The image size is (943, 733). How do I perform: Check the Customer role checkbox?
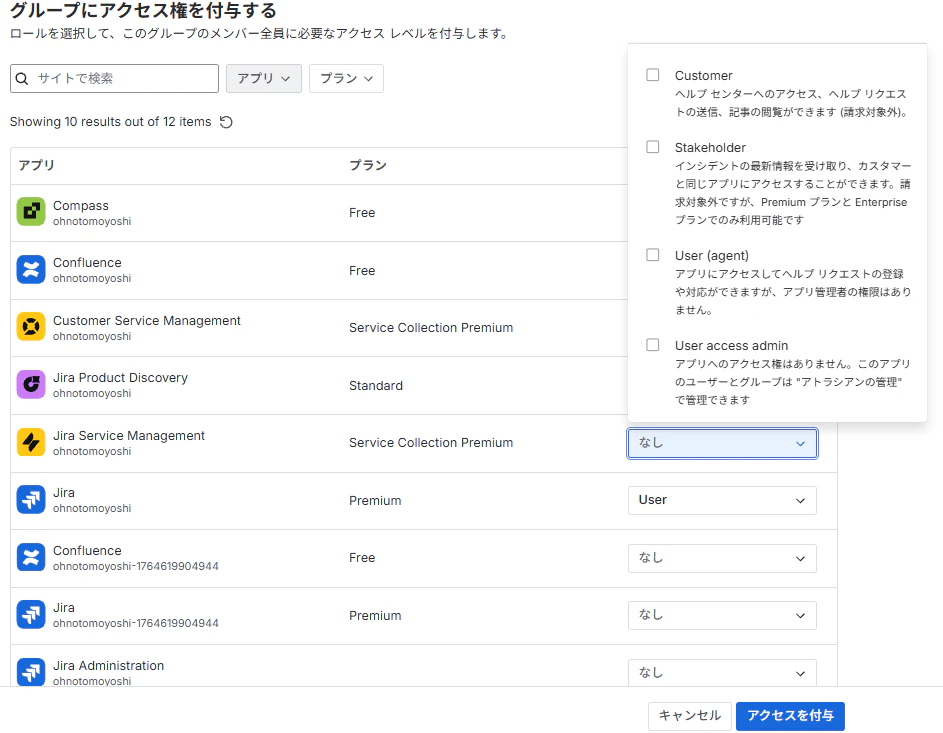coord(653,75)
